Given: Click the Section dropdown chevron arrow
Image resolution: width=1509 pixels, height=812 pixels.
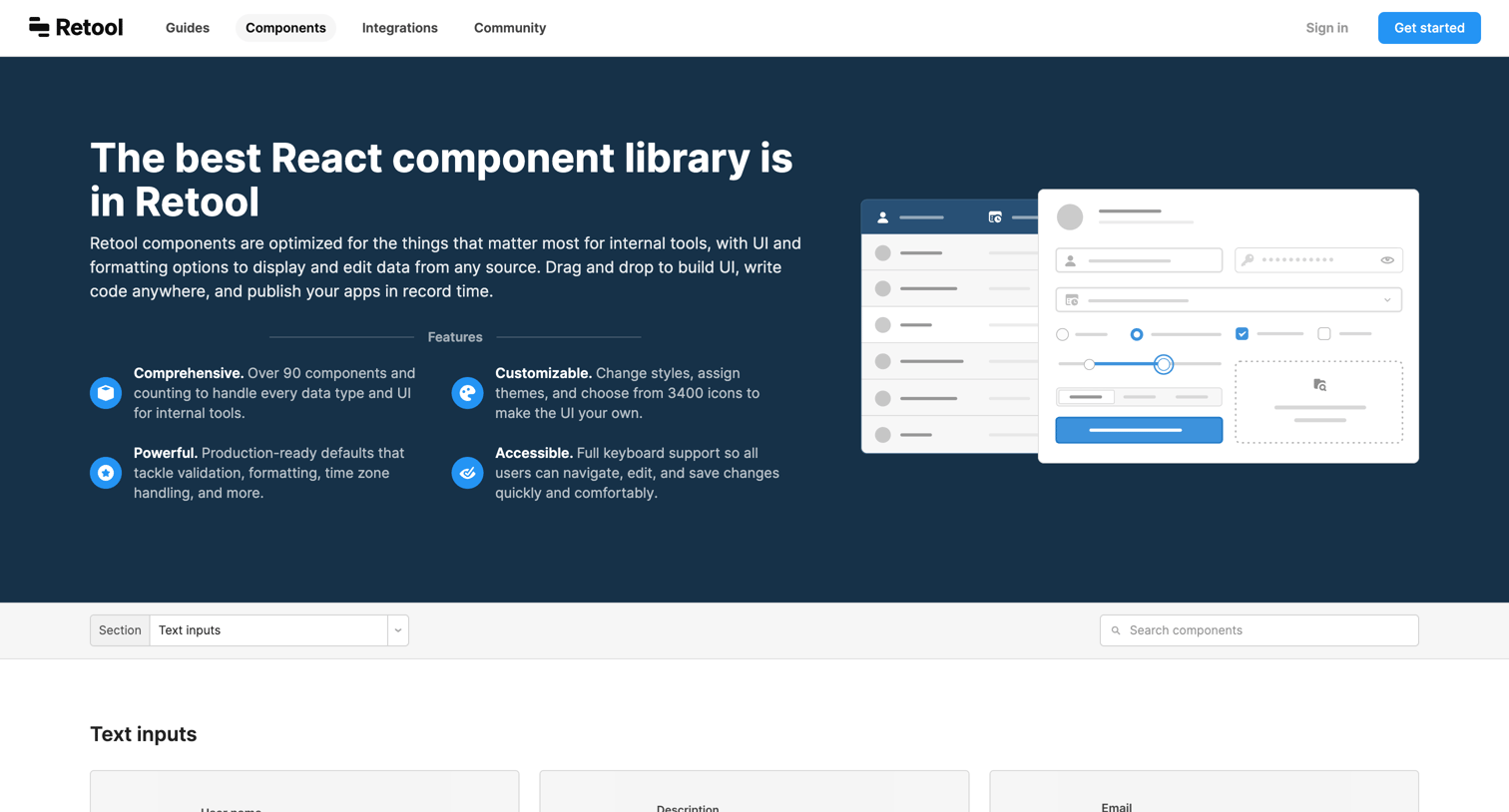Looking at the screenshot, I should coord(398,630).
